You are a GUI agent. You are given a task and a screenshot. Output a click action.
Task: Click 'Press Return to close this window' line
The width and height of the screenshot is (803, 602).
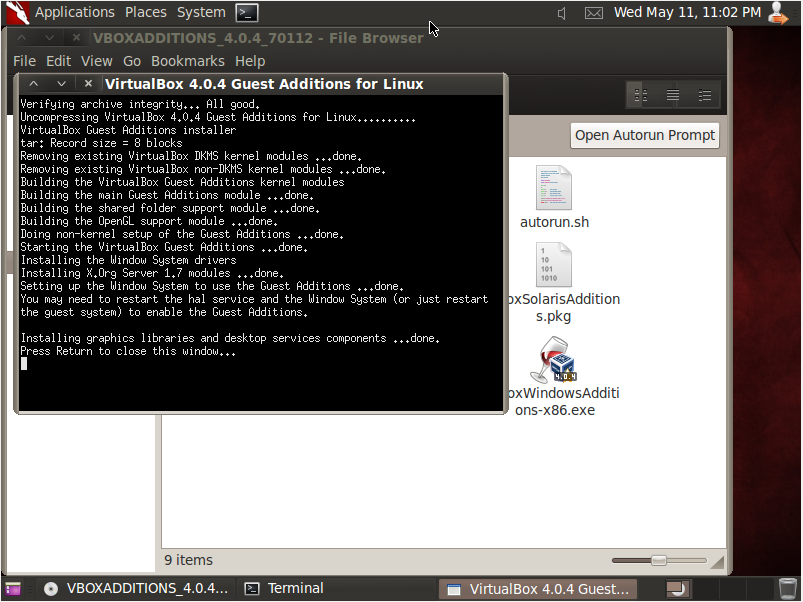click(128, 351)
